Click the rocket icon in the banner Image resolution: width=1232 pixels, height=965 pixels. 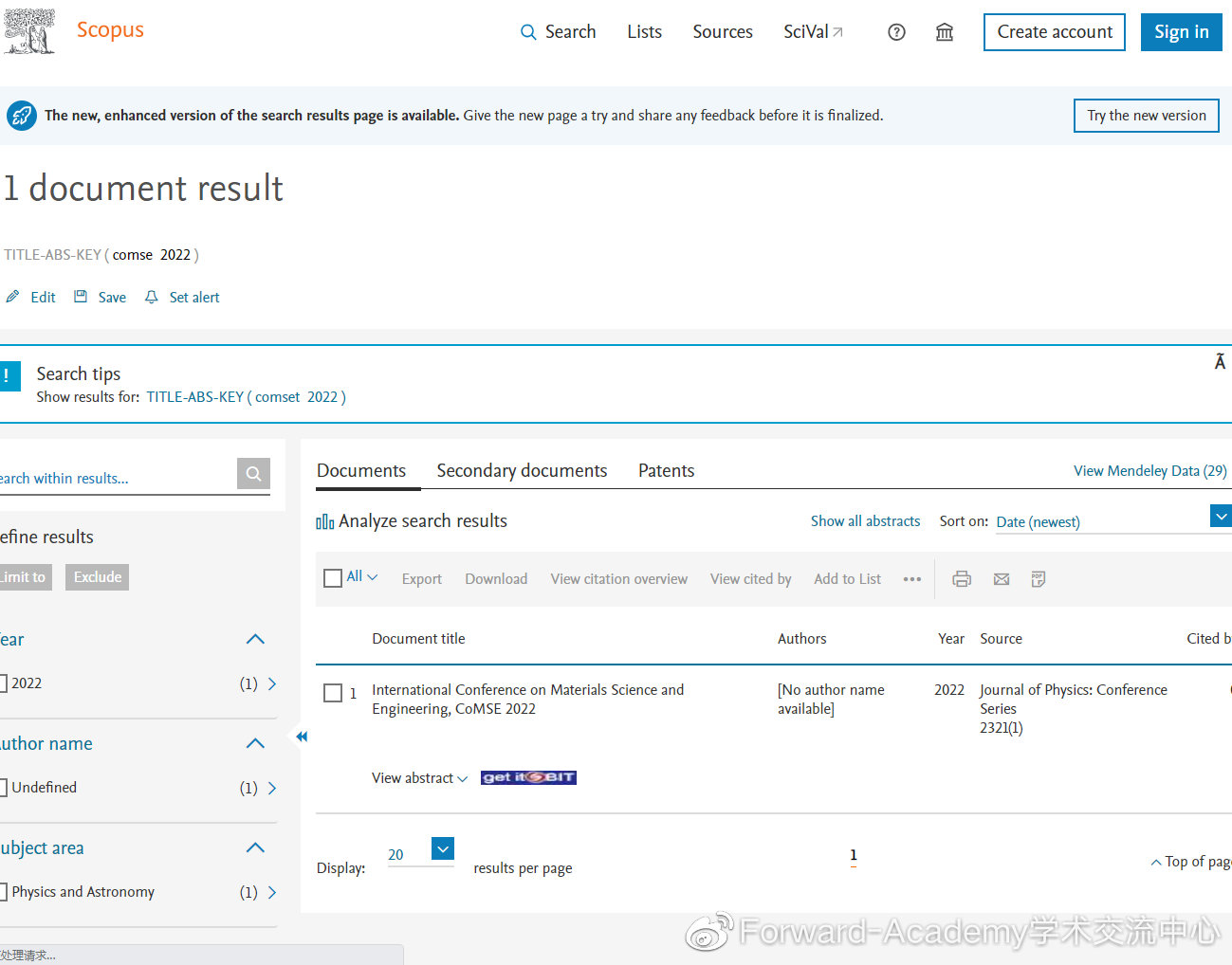coord(21,116)
